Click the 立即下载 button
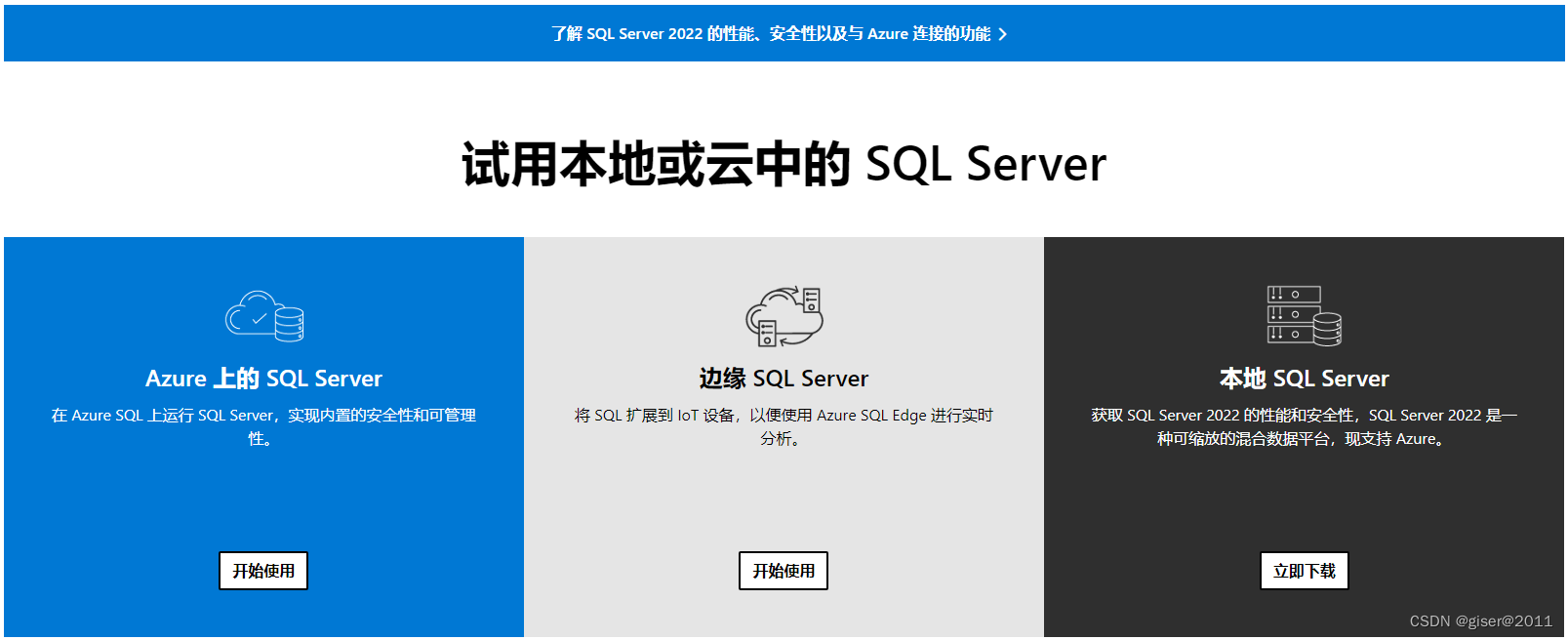Screen dimensions: 1568x640 tap(1305, 571)
